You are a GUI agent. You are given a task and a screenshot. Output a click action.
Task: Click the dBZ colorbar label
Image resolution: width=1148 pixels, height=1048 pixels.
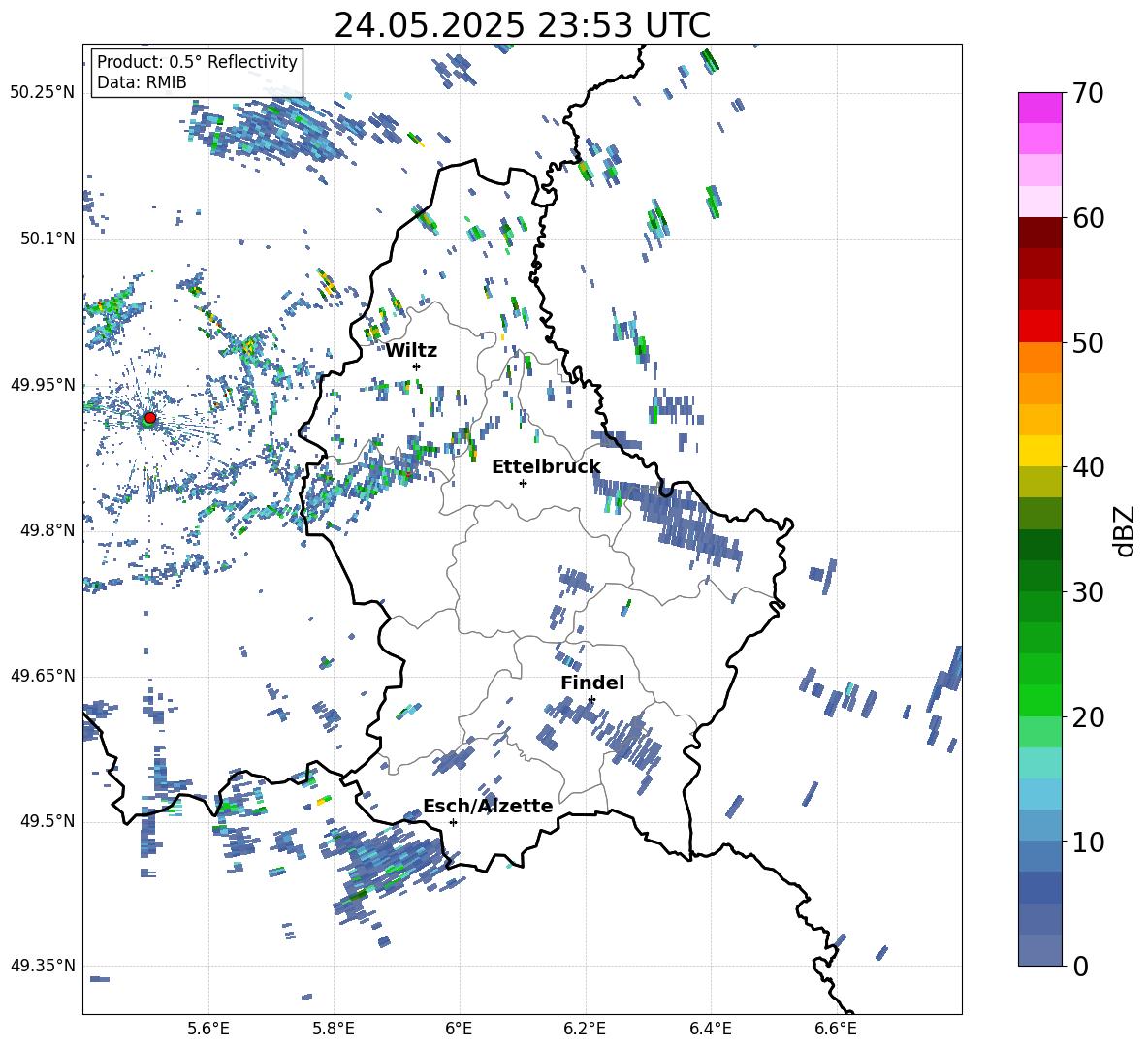coord(1126,530)
